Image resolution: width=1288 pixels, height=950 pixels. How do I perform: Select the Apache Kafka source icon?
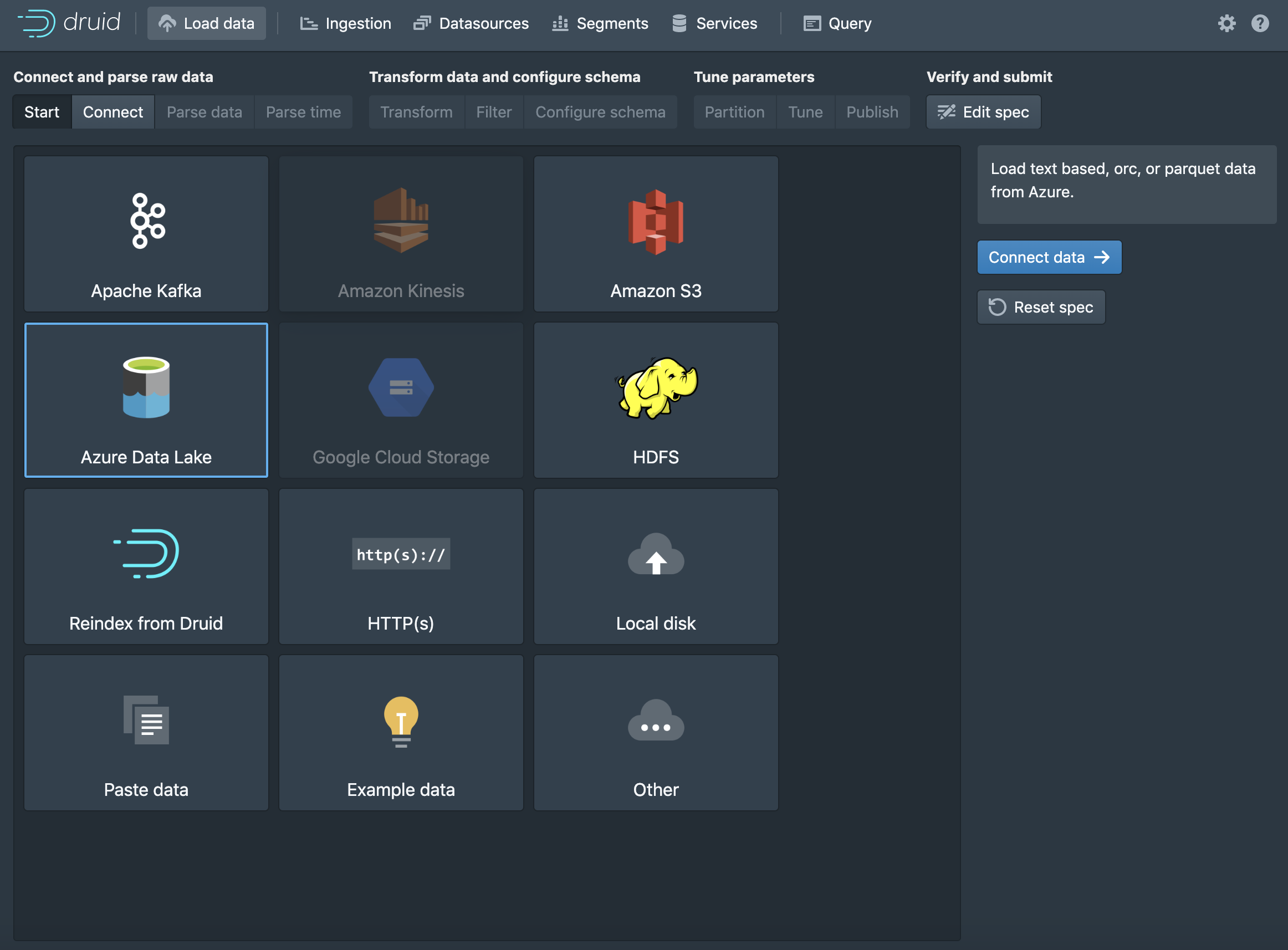(x=147, y=221)
